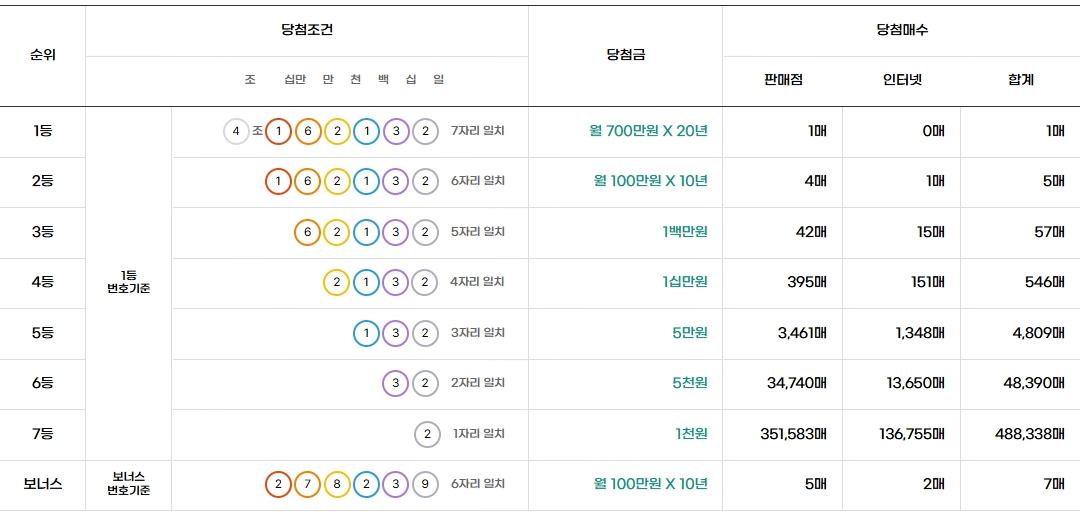
Task: Click the 7등 rank label
Action: pos(43,434)
